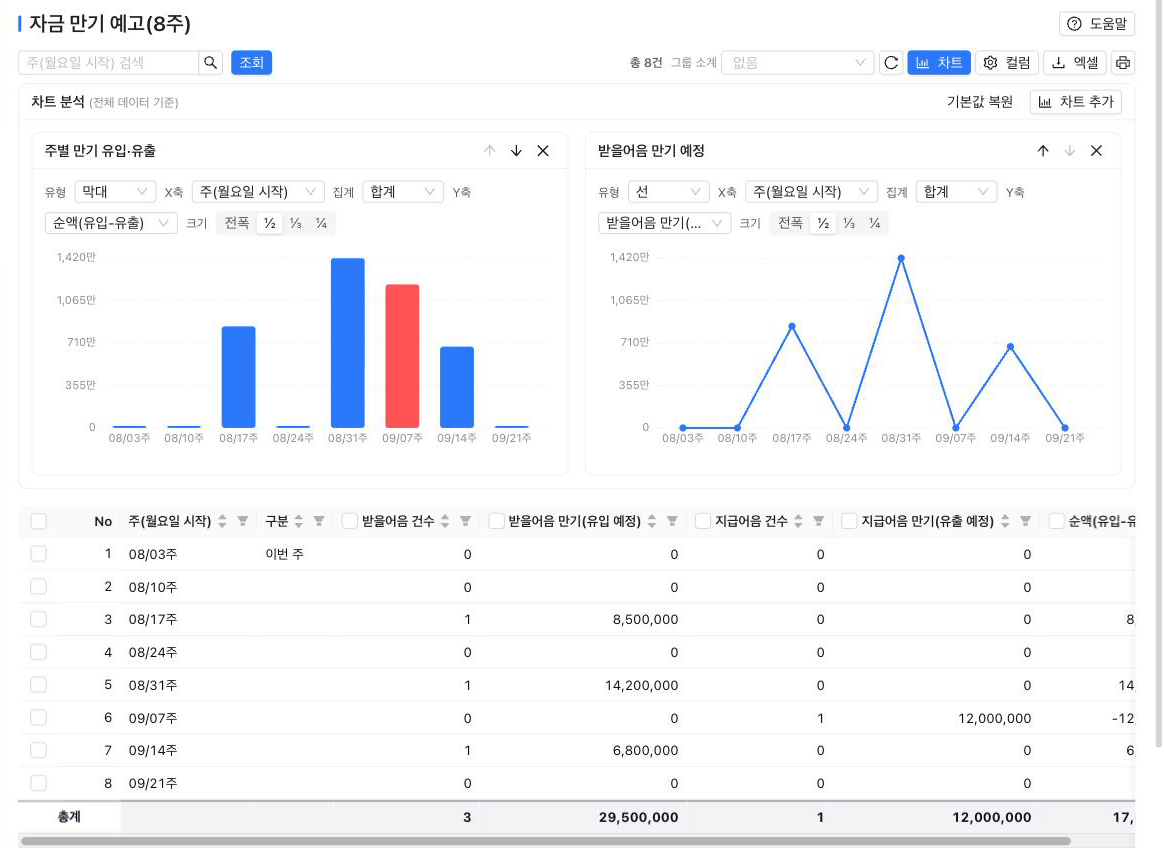This screenshot has width=1164, height=848.
Task: Click the tallest blue 08/31주 bar
Action: (x=347, y=343)
